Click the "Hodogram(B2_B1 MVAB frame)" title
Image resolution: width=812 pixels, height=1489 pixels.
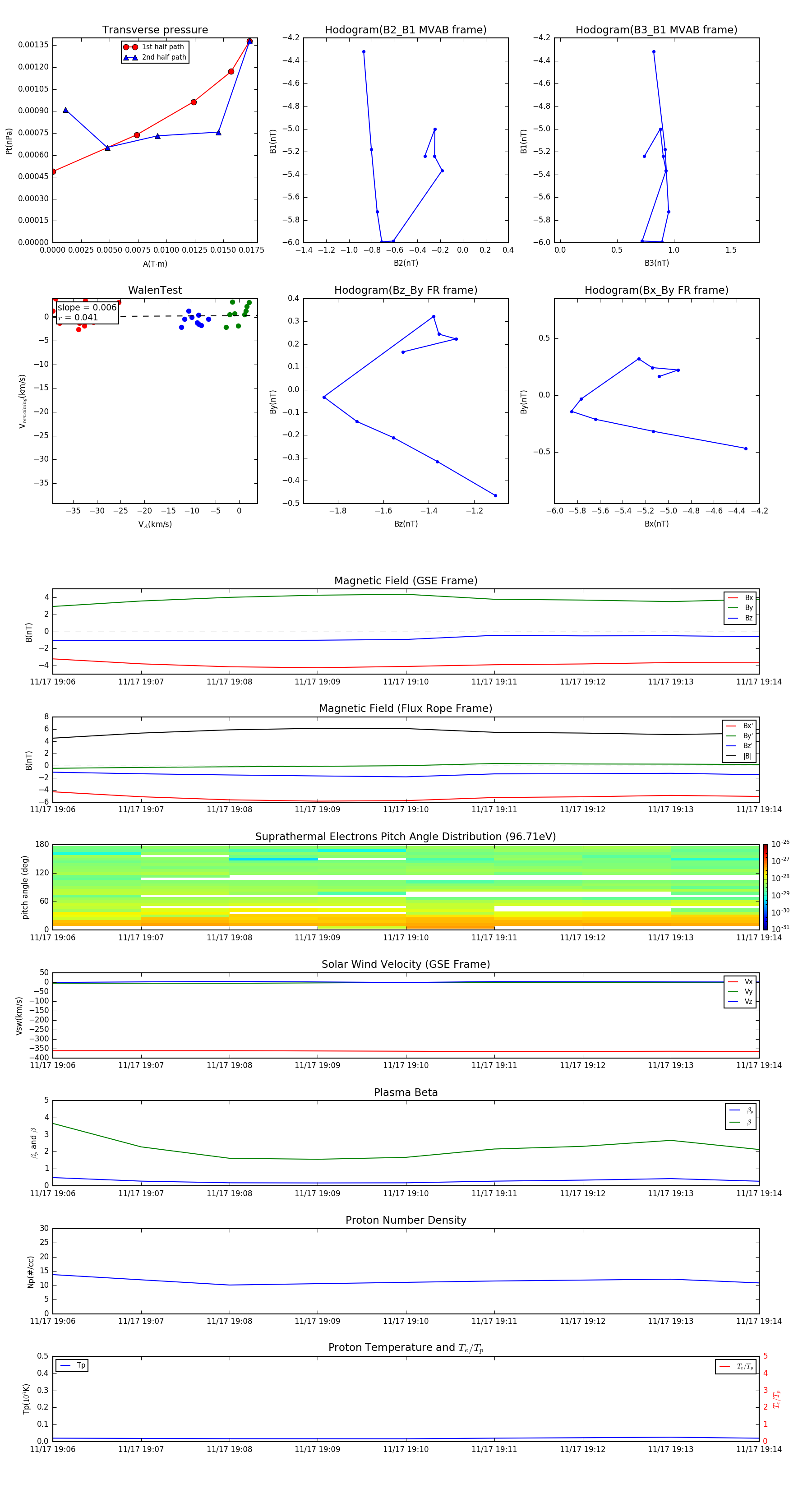tap(406, 30)
